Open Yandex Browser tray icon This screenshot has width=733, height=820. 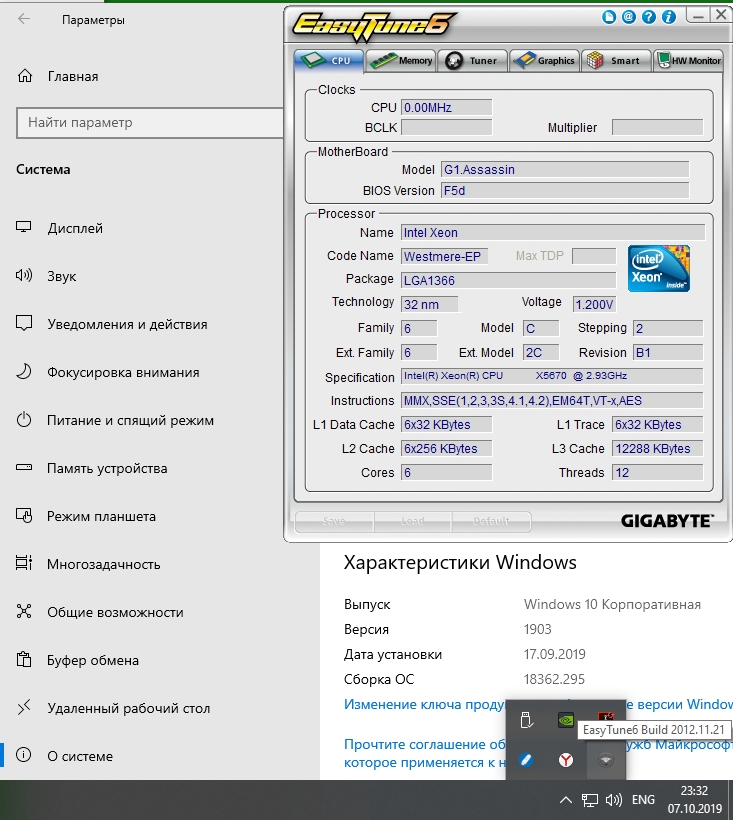tap(566, 760)
